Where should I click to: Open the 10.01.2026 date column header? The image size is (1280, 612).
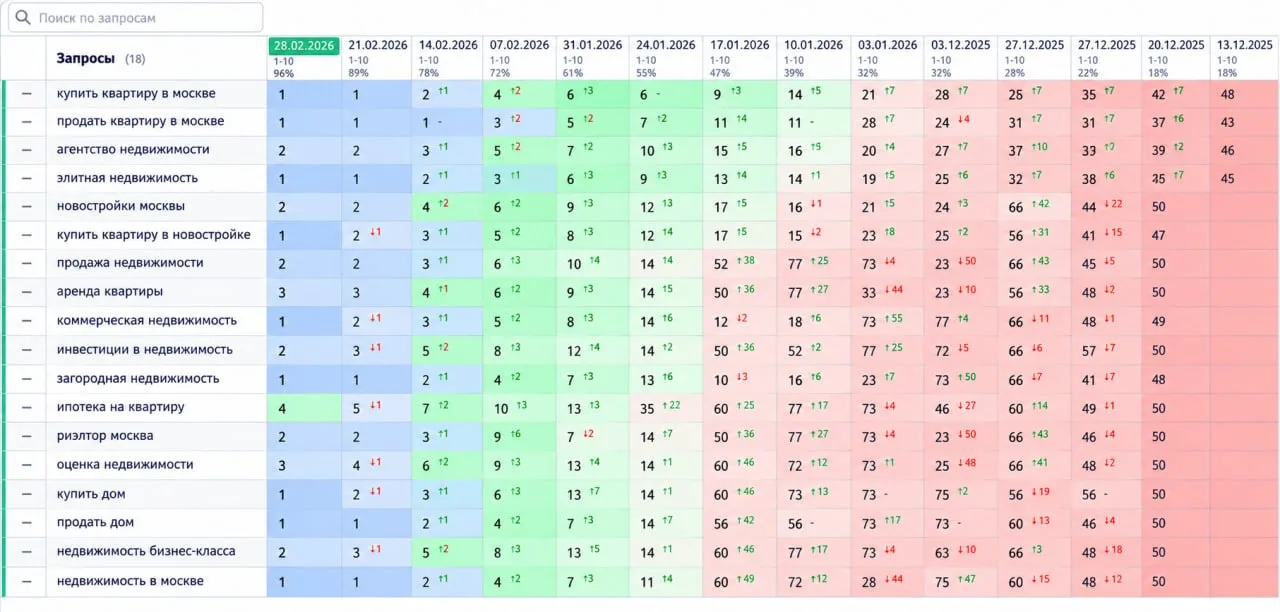point(813,58)
